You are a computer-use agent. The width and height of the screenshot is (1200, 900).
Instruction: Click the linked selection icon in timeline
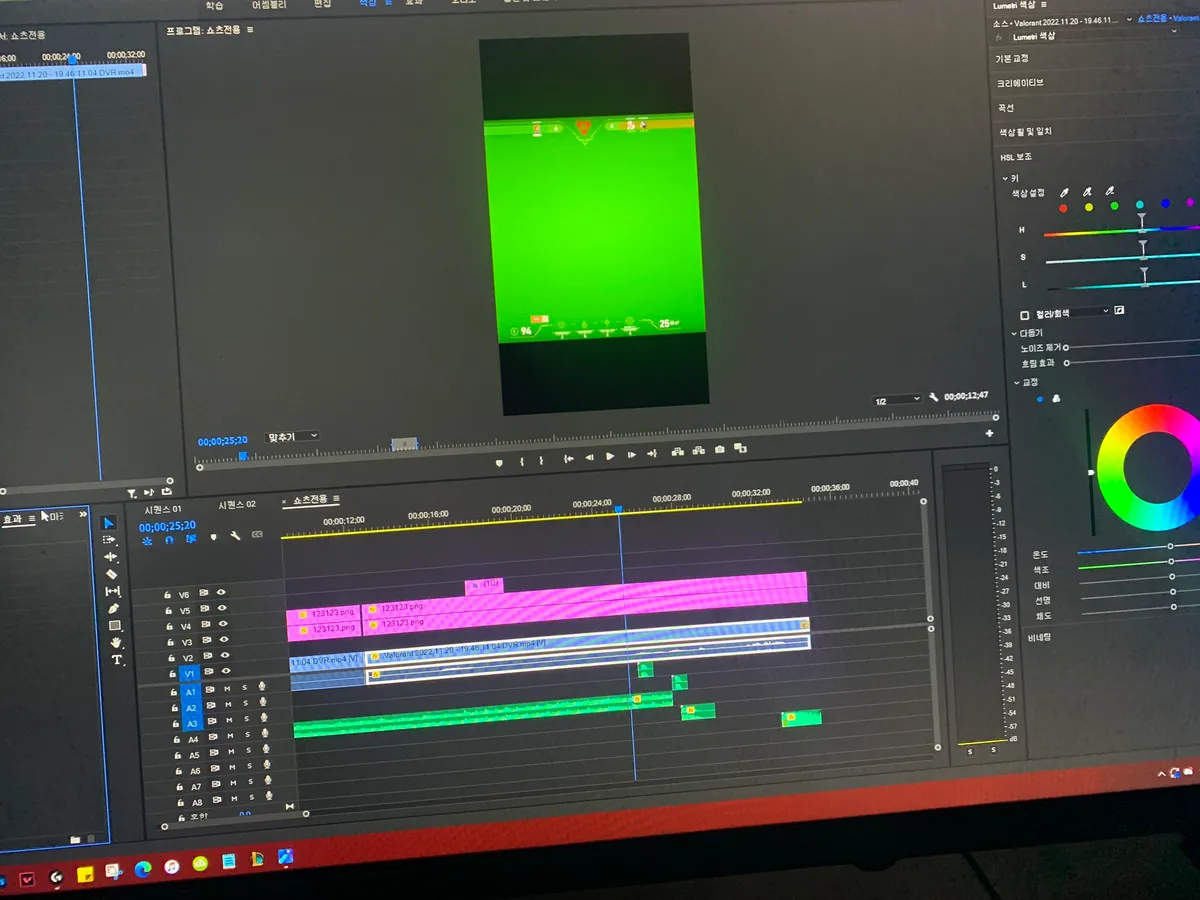click(x=190, y=538)
